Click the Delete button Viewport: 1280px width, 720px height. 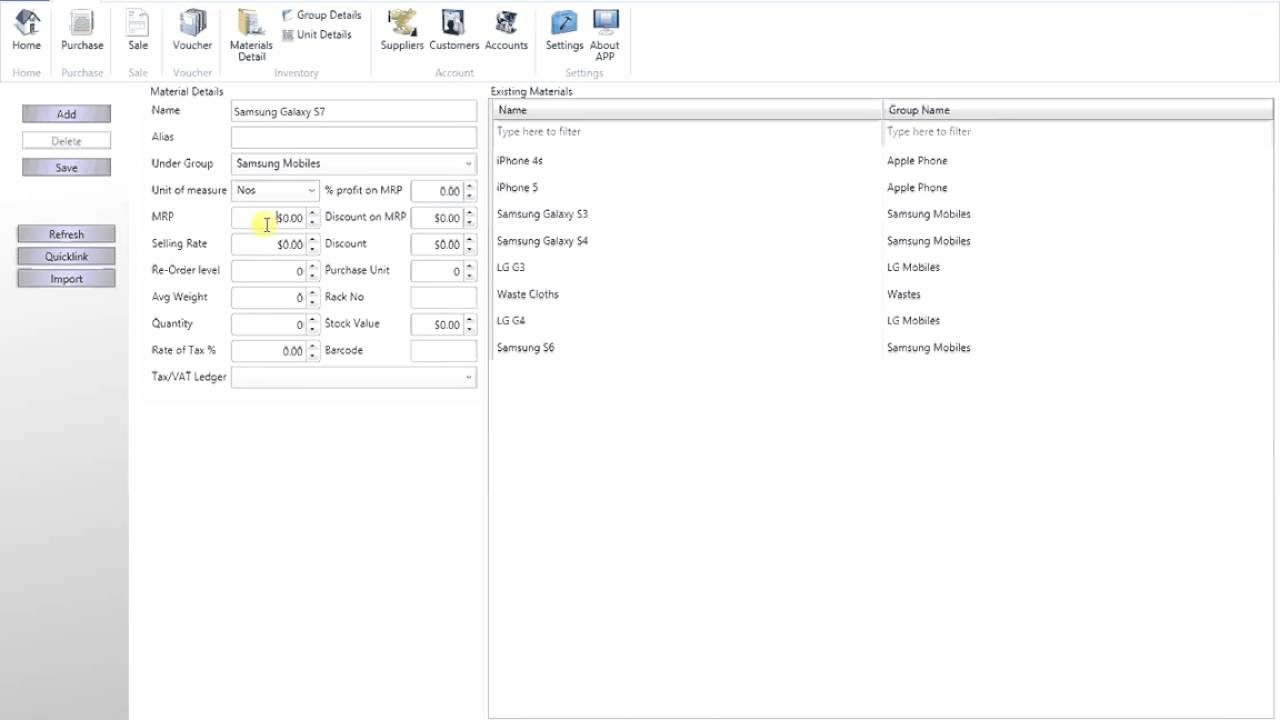[66, 141]
